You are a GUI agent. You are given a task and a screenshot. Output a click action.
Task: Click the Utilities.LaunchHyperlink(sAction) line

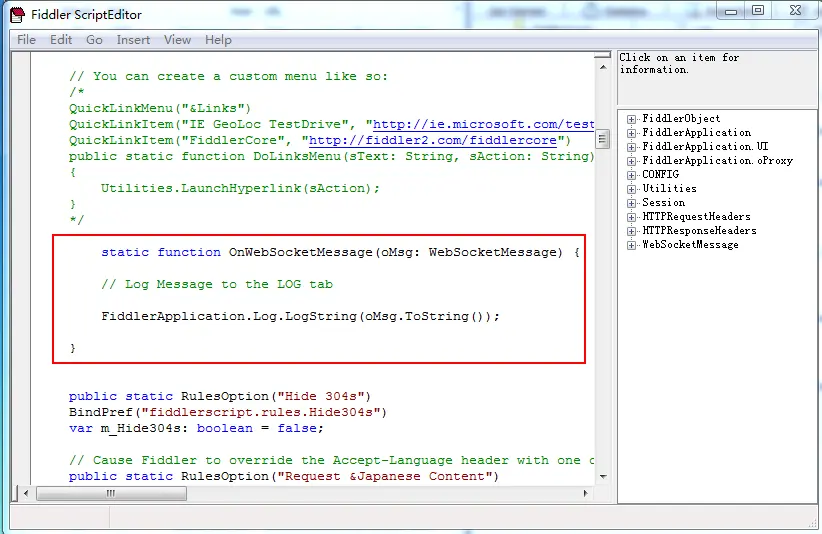click(240, 188)
